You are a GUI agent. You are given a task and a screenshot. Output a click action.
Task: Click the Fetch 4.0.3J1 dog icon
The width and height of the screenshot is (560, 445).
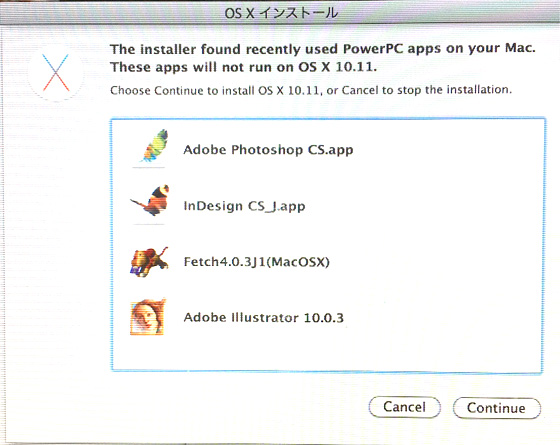[x=149, y=262]
